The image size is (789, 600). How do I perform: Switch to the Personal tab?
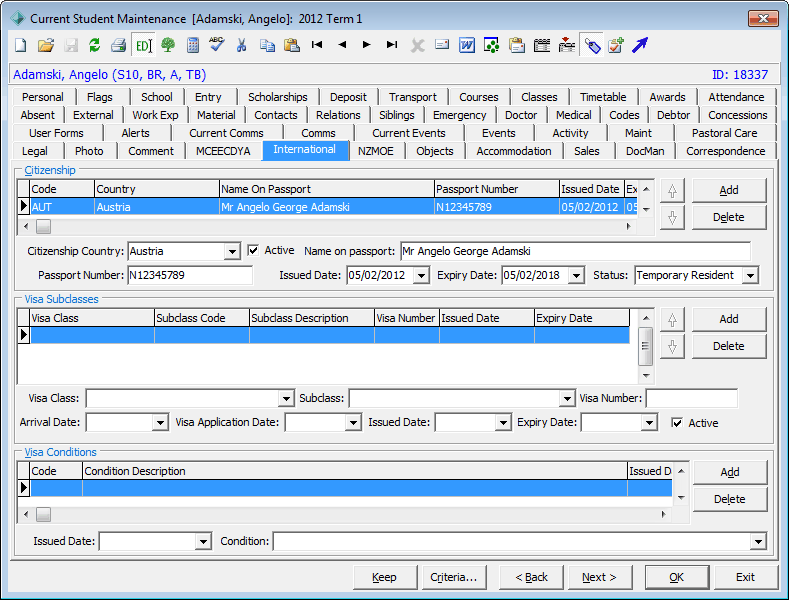point(43,97)
